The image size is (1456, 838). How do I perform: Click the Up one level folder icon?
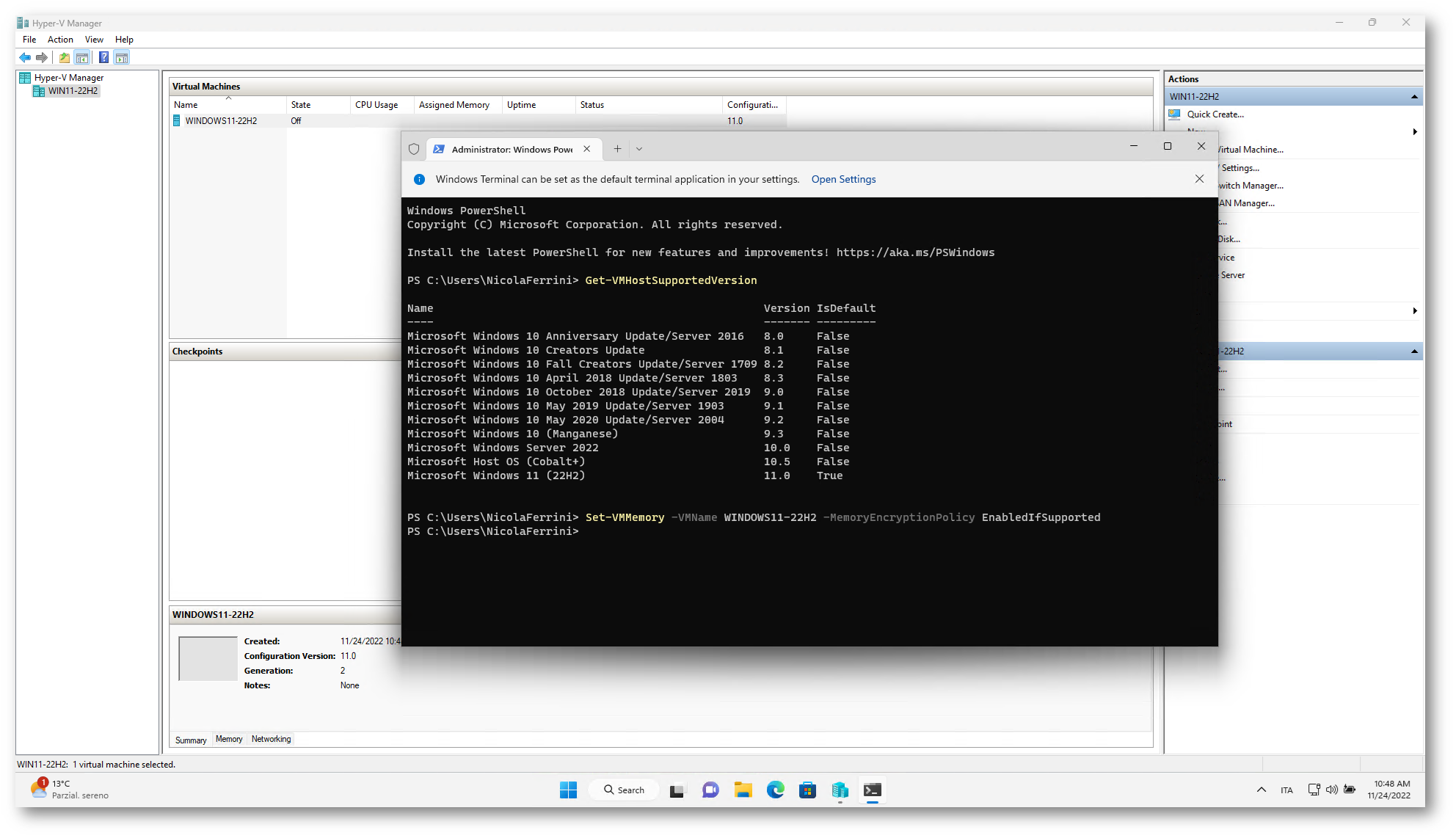pos(65,57)
